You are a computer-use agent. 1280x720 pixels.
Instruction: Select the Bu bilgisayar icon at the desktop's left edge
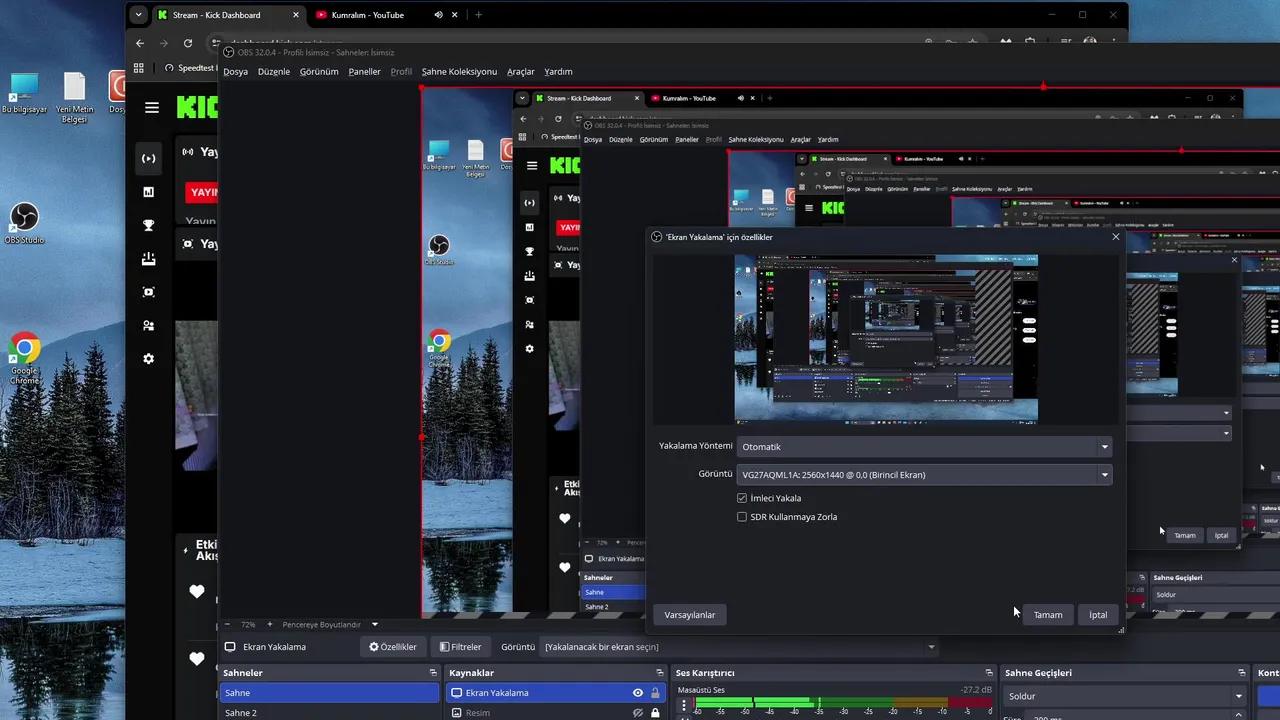tap(24, 93)
